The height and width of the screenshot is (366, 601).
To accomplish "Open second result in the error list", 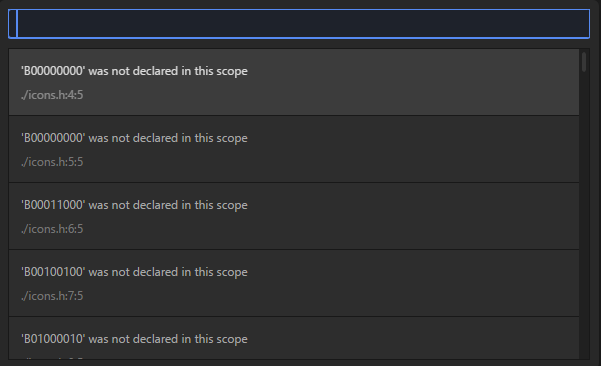I will pos(294,149).
